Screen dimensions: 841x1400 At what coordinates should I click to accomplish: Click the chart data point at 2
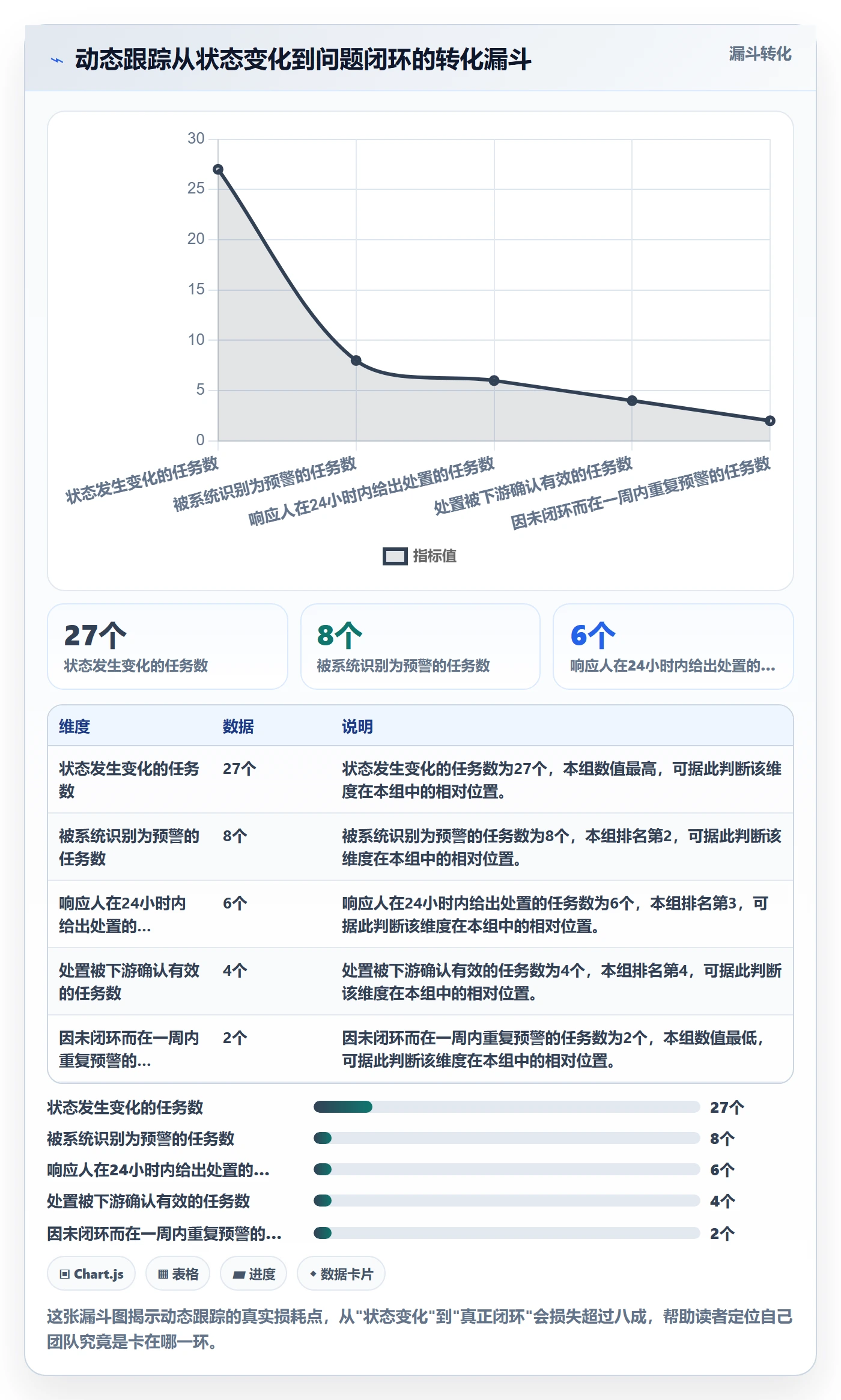[770, 421]
